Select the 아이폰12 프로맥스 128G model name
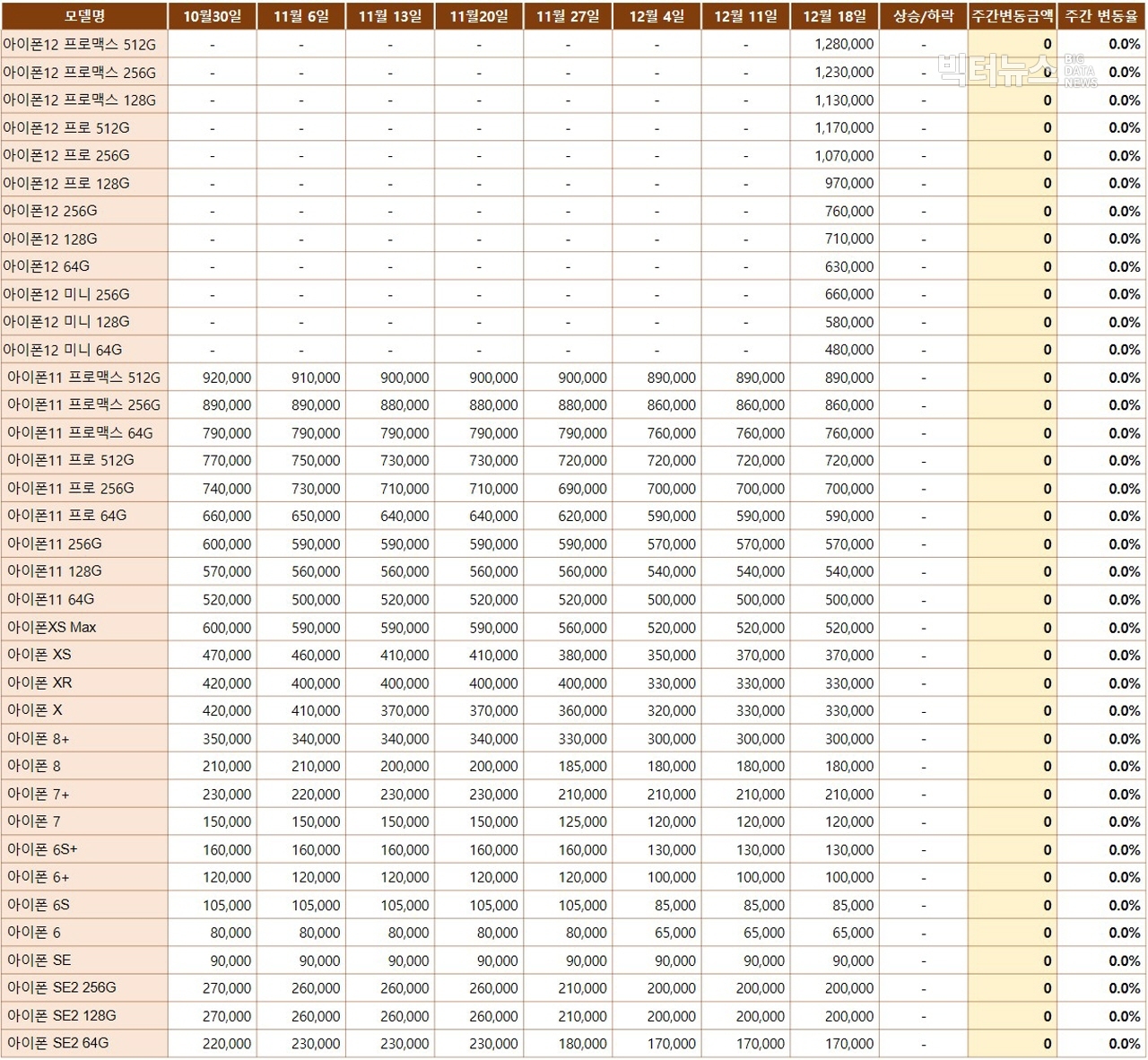1148x1060 pixels. coord(79,100)
